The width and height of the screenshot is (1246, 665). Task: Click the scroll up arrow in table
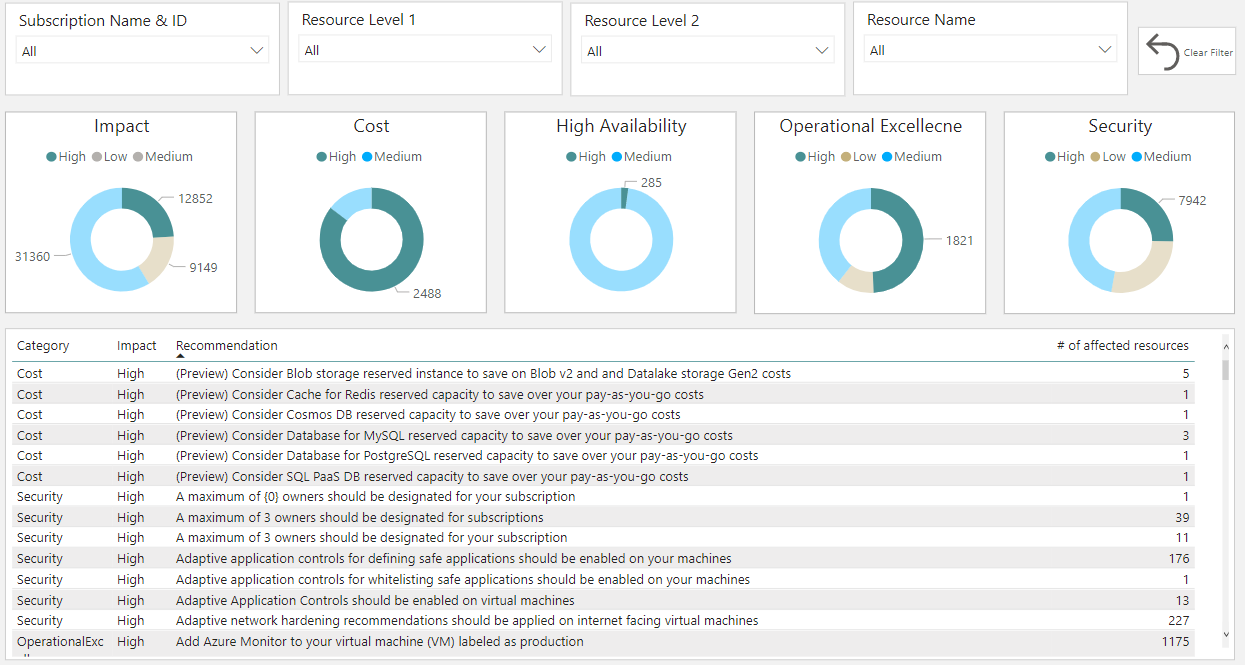pos(1226,344)
